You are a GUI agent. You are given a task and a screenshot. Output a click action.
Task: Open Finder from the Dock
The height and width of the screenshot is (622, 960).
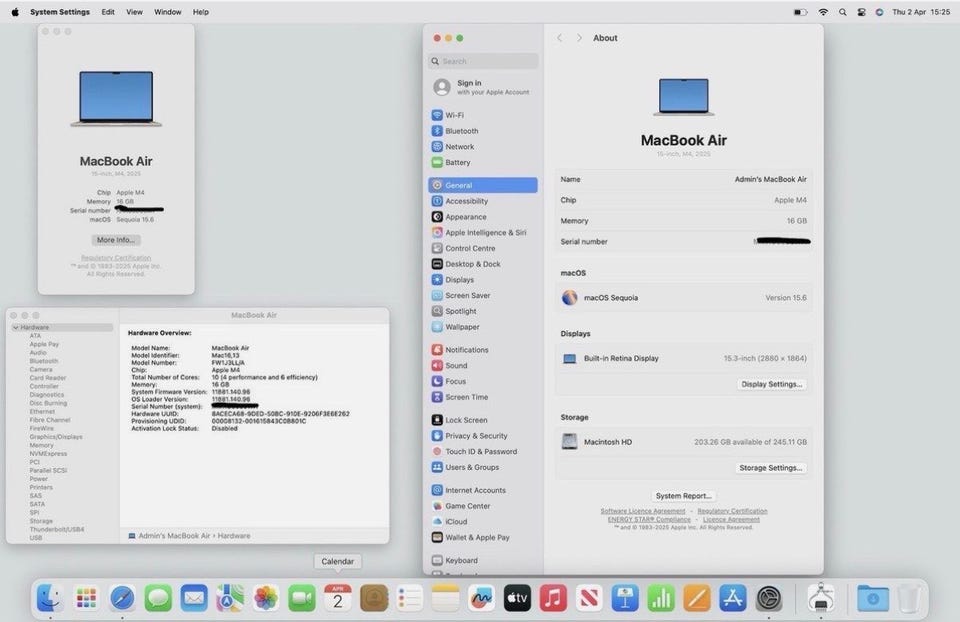[x=50, y=598]
